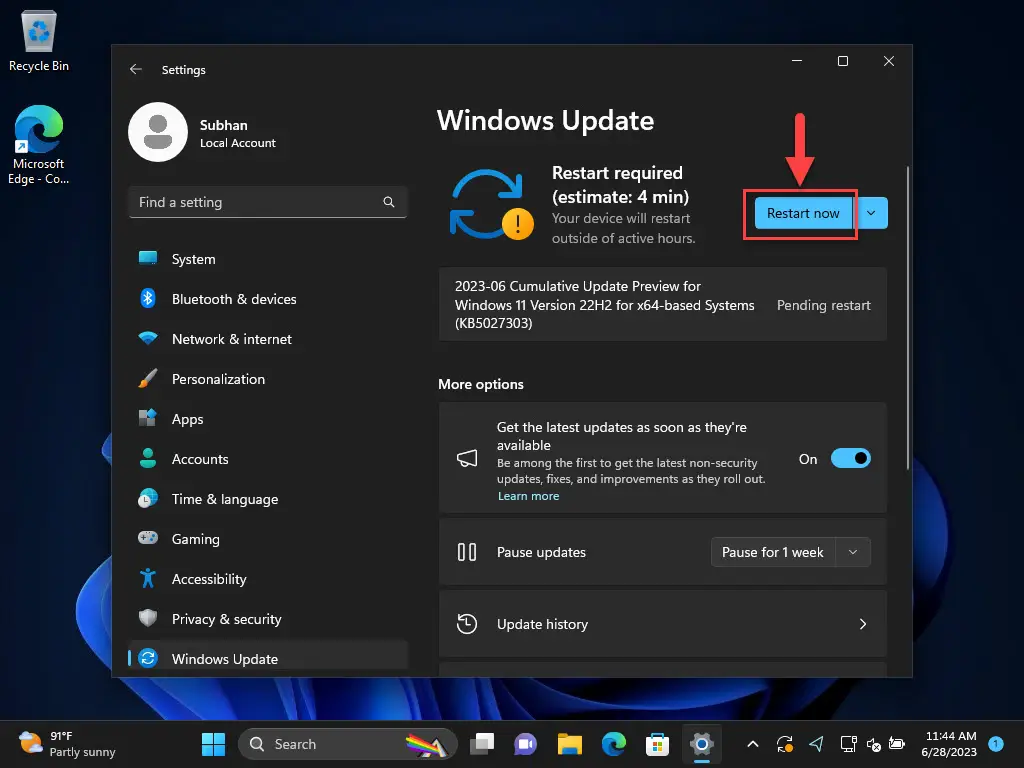The image size is (1024, 768).
Task: Open File Explorer from the taskbar
Action: pyautogui.click(x=569, y=744)
